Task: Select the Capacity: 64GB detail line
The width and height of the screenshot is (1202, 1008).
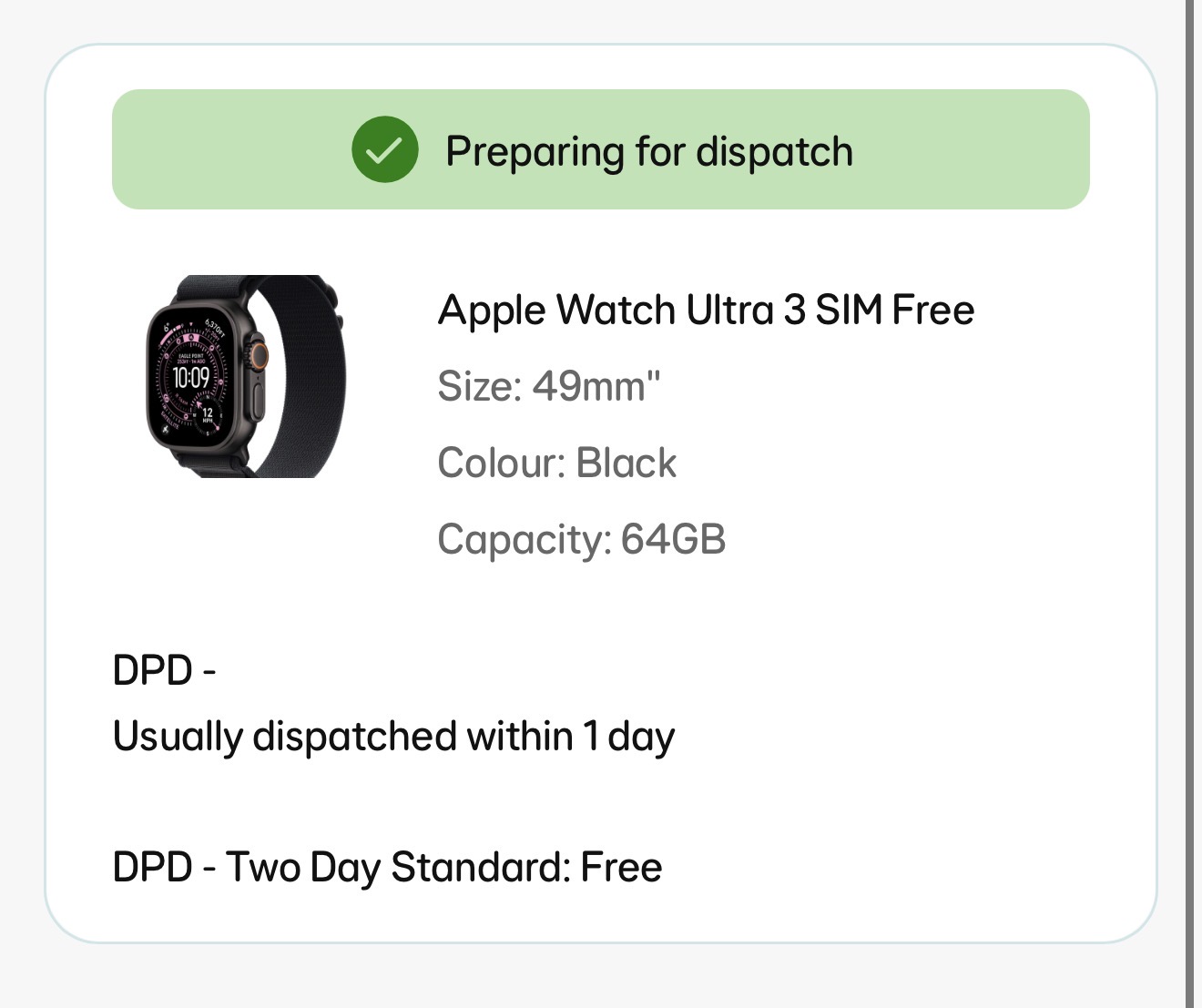Action: point(581,539)
